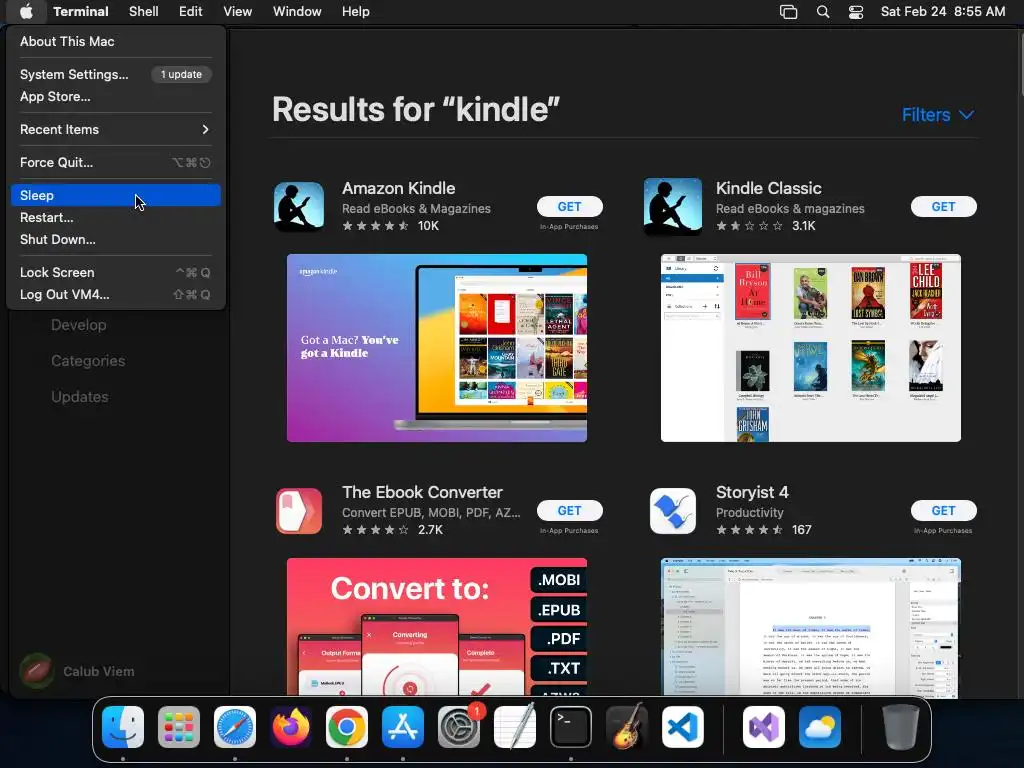Viewport: 1024px width, 768px height.
Task: Launch Google Chrome from the Dock
Action: point(347,727)
